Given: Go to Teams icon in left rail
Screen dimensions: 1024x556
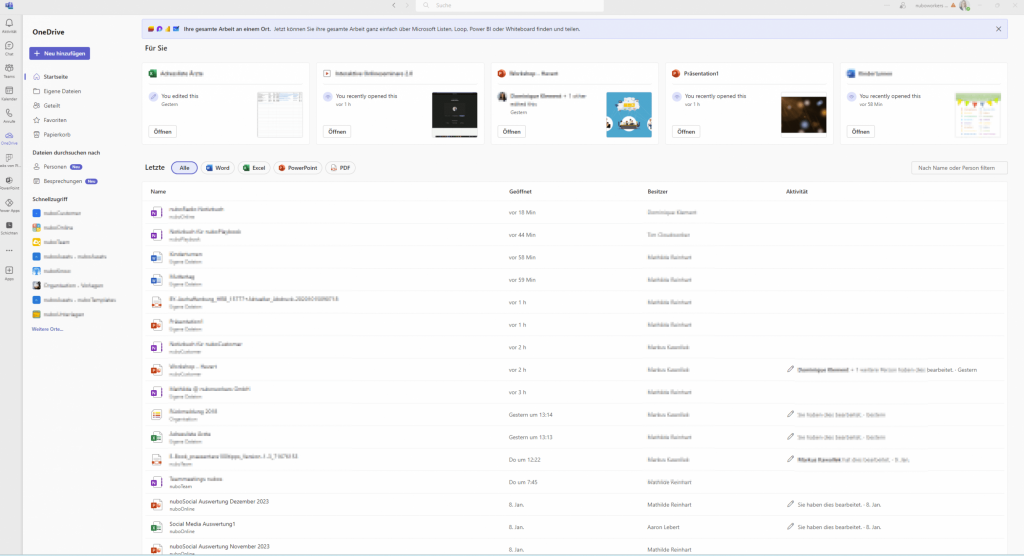Looking at the screenshot, I should (x=9, y=69).
